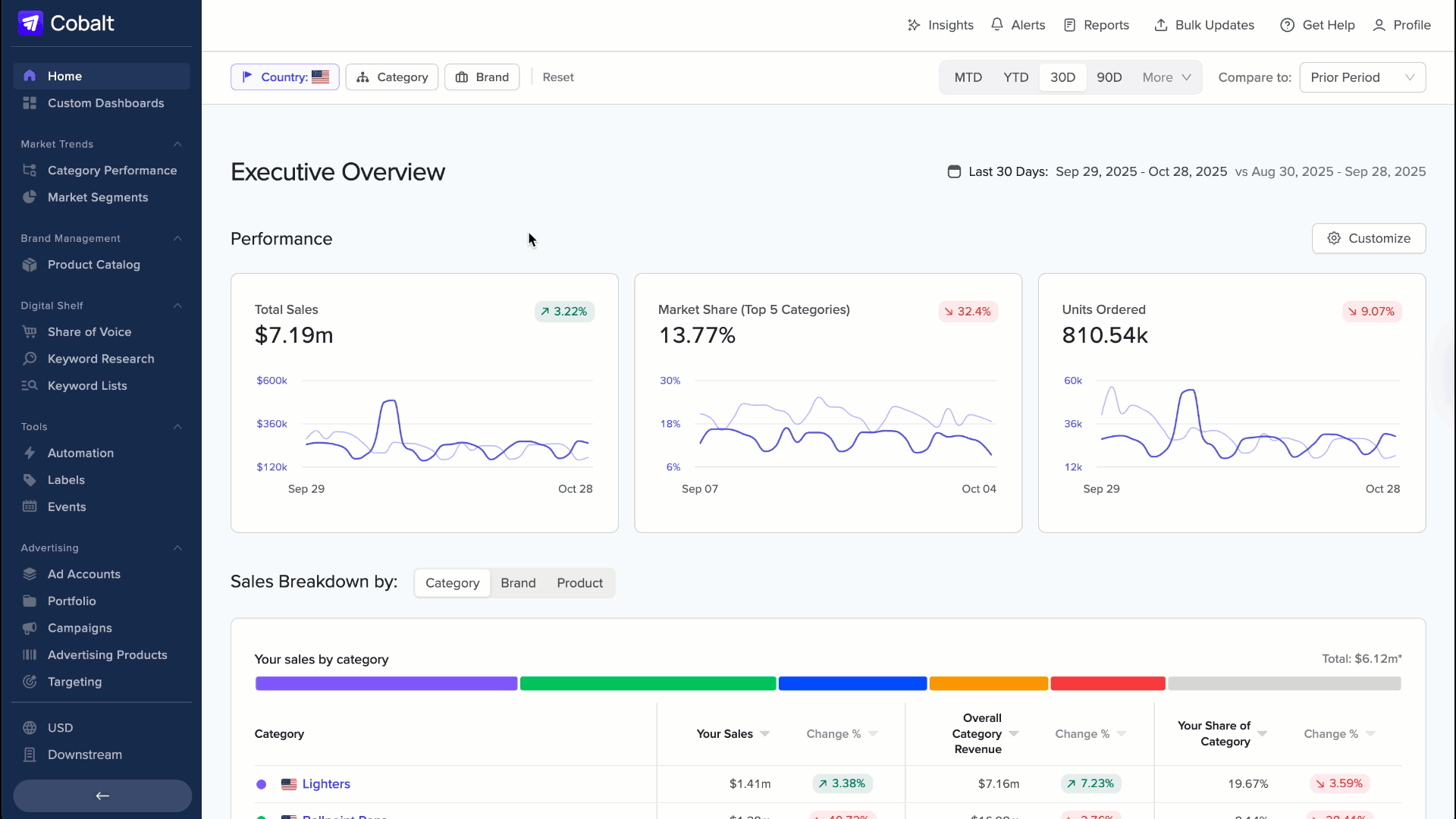Screen dimensions: 1456x819
Task: Reset the filters
Action: point(558,77)
